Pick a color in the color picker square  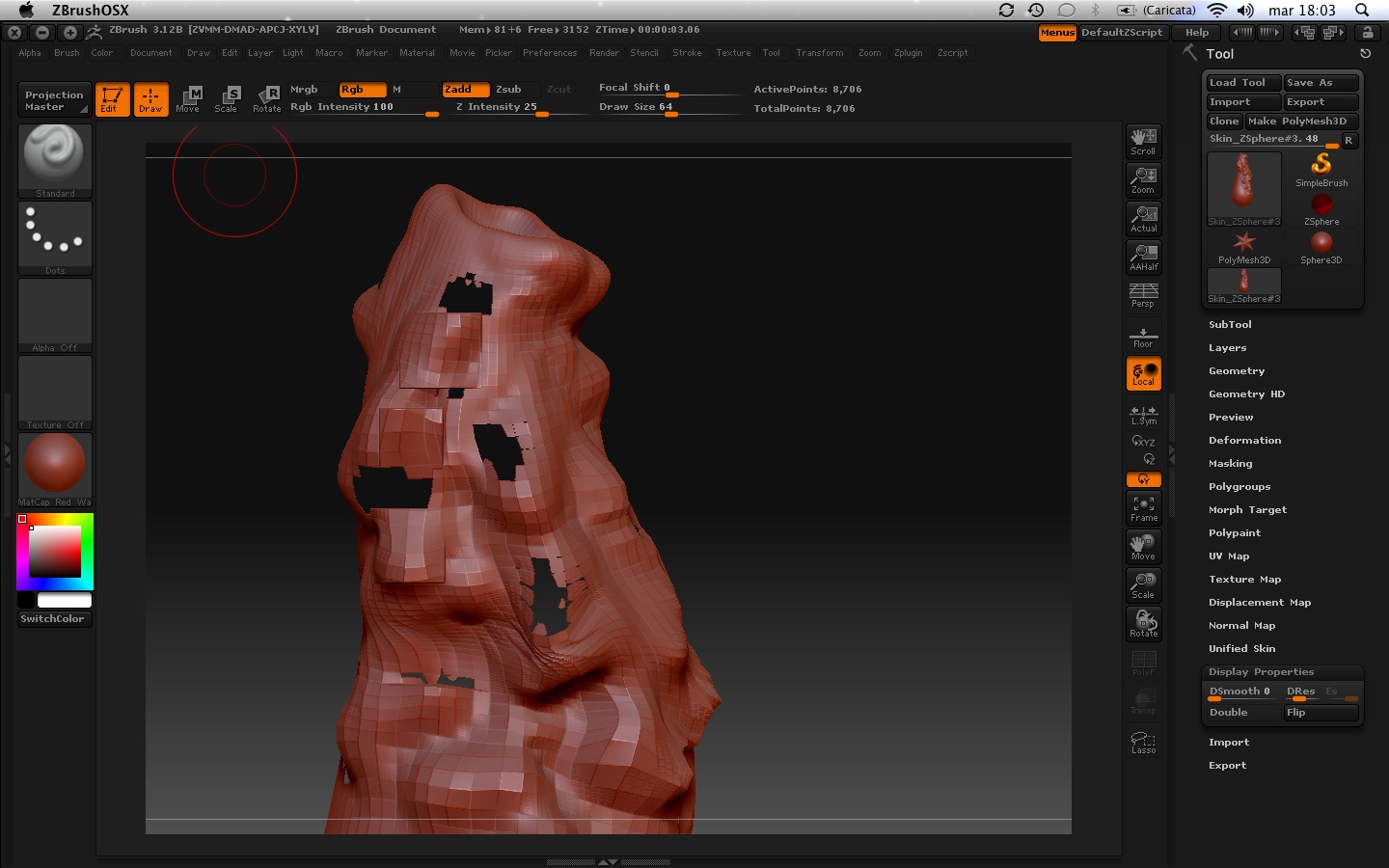[55, 552]
